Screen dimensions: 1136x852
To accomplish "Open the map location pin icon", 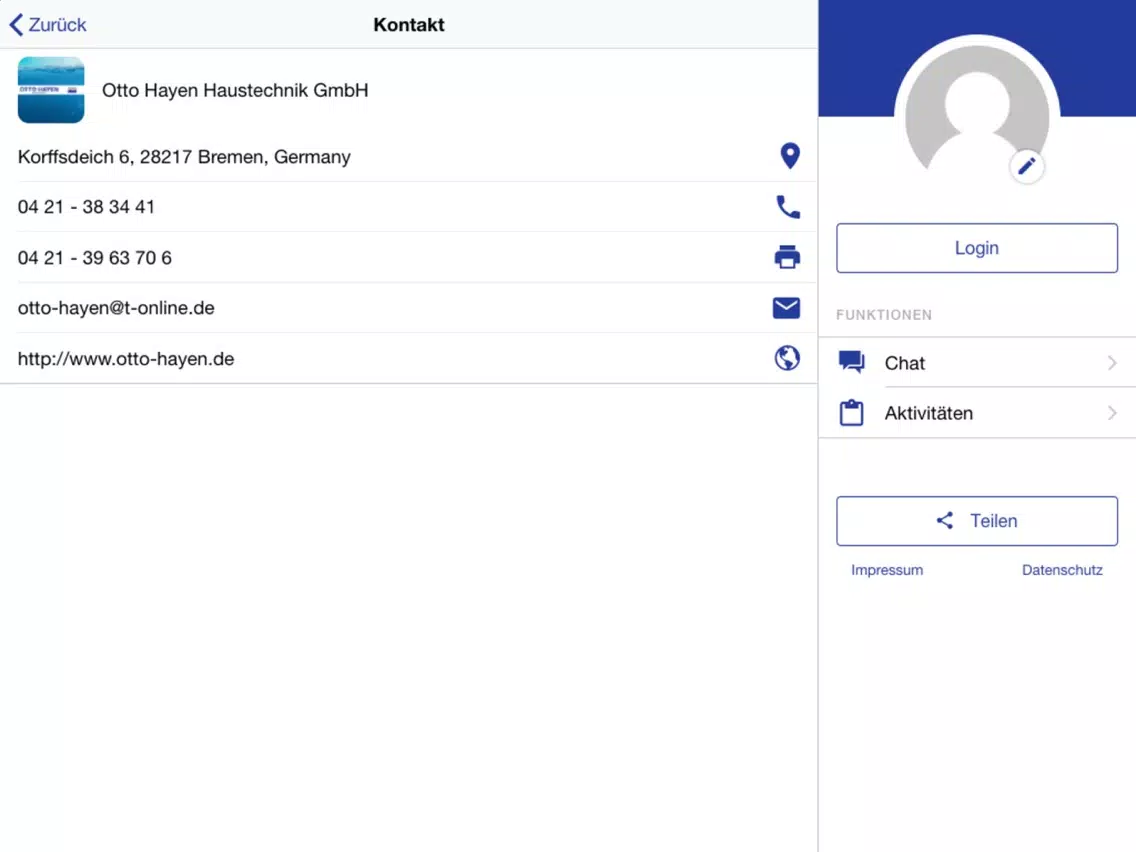I will point(790,156).
